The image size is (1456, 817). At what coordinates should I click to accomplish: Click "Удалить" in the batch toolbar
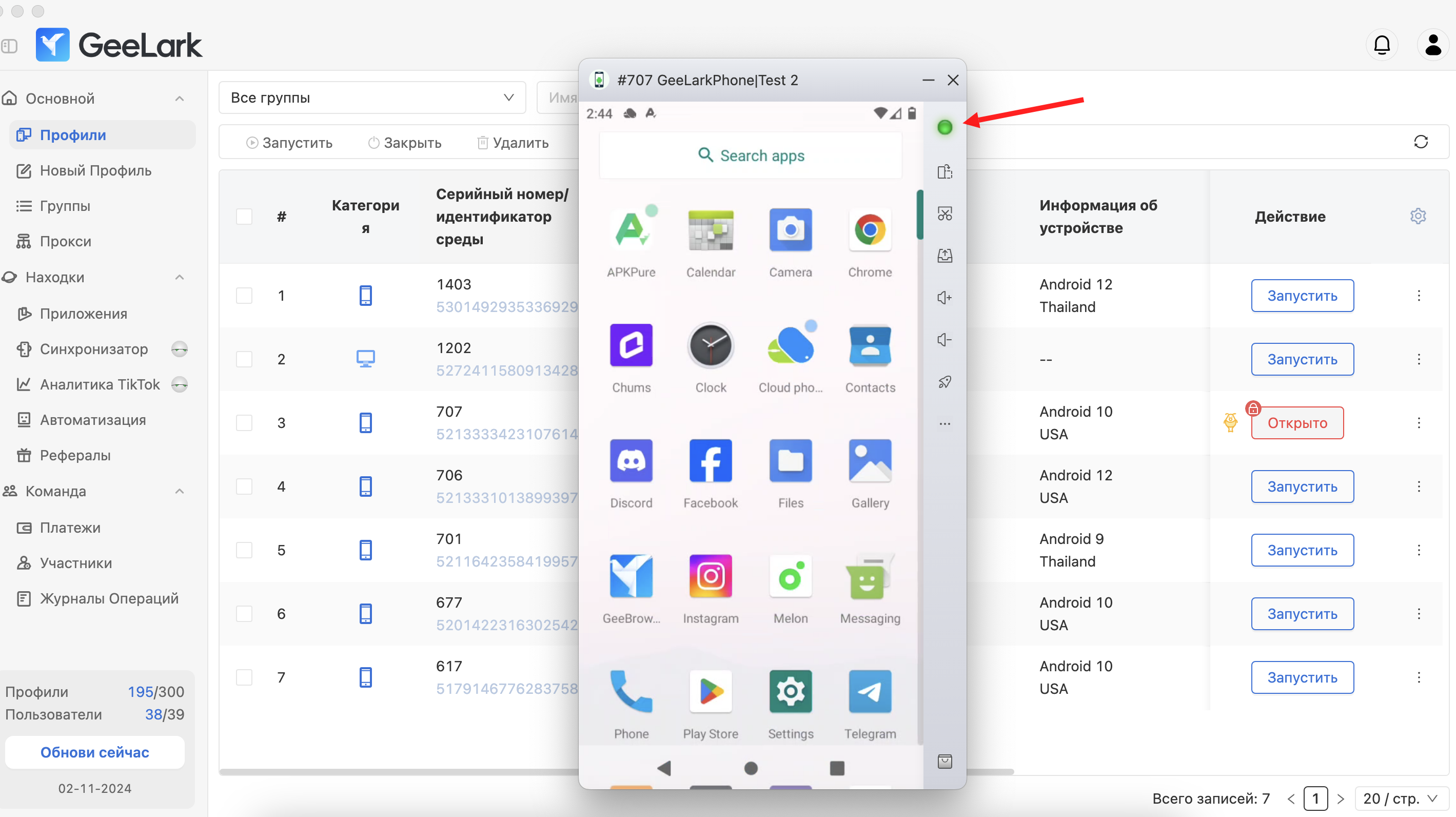click(x=513, y=143)
